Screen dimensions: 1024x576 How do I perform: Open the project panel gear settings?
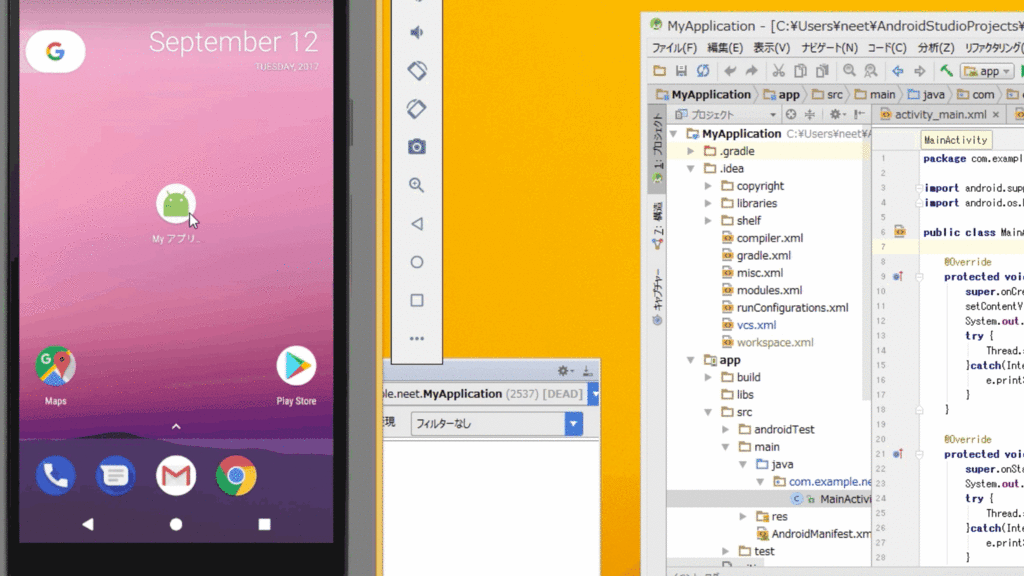tap(837, 114)
